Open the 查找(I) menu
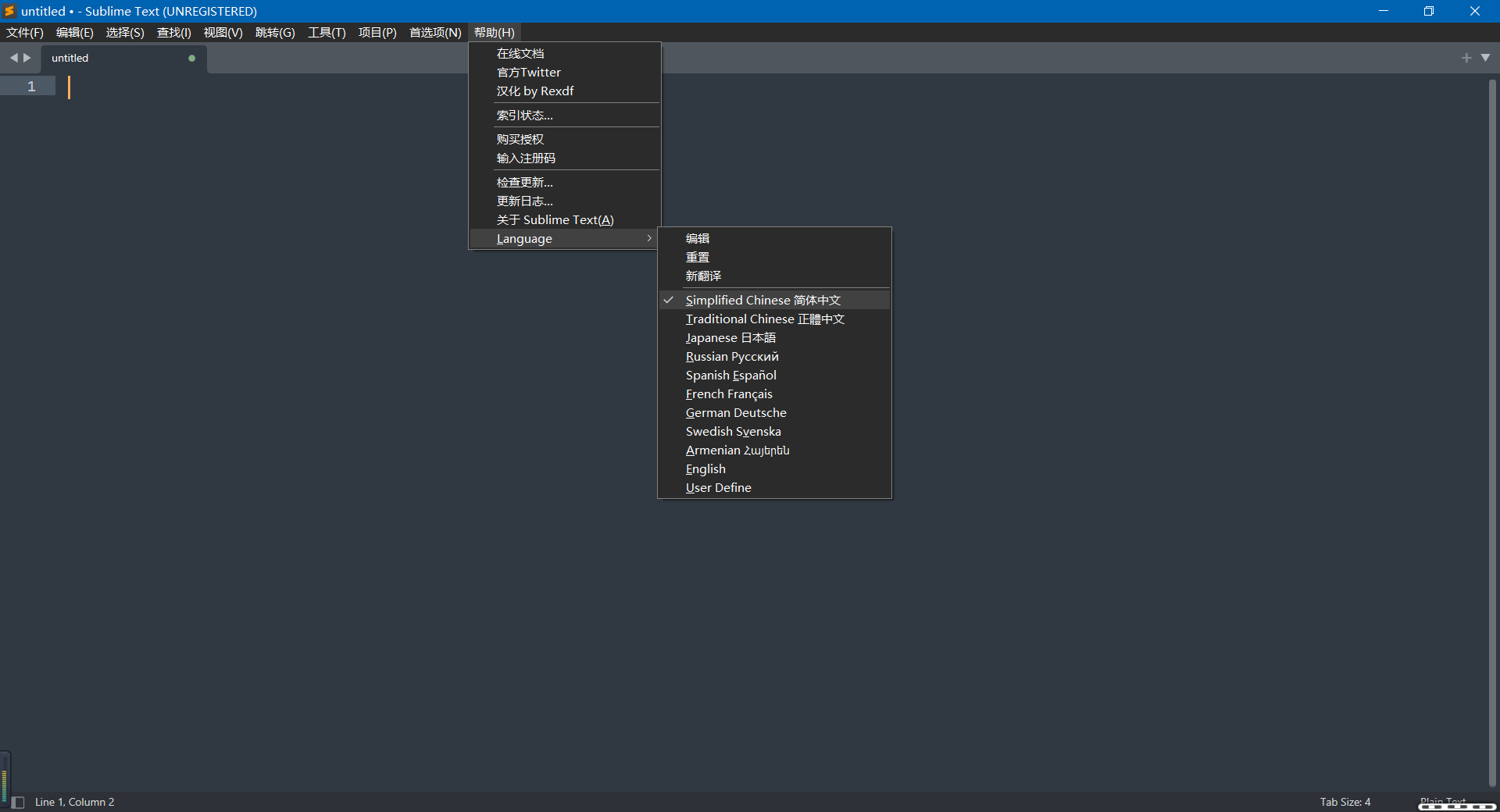The image size is (1500, 812). click(x=174, y=33)
